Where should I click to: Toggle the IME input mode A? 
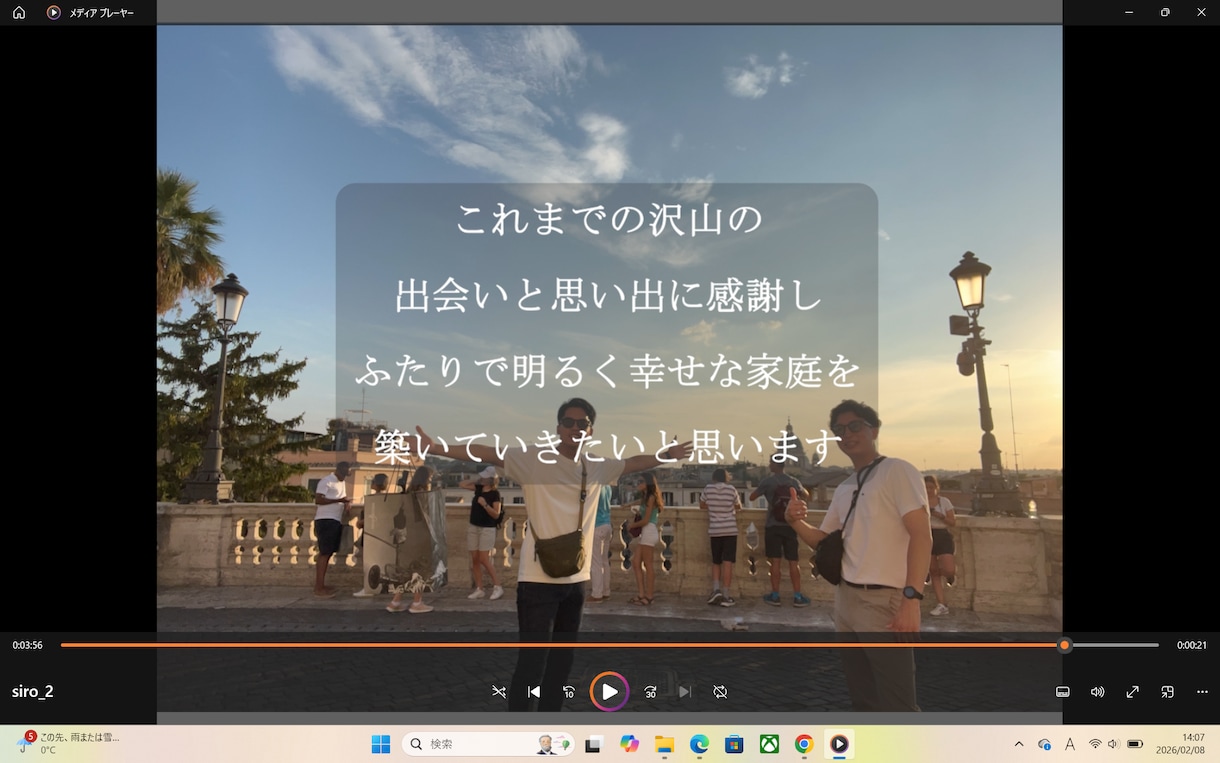coord(1070,744)
